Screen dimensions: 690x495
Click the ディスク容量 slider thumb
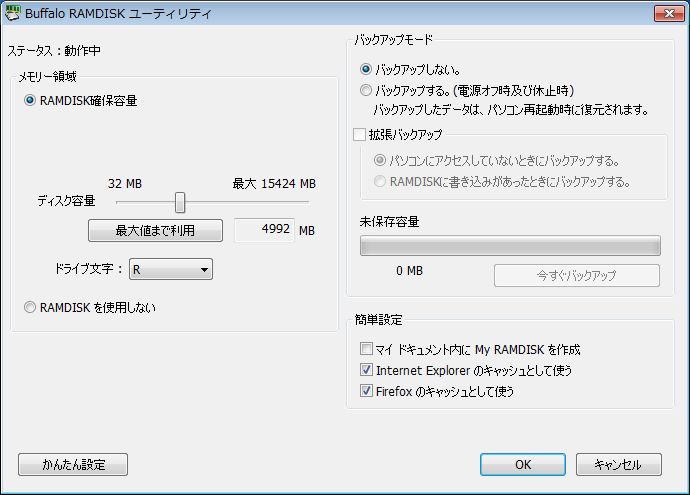pos(180,202)
